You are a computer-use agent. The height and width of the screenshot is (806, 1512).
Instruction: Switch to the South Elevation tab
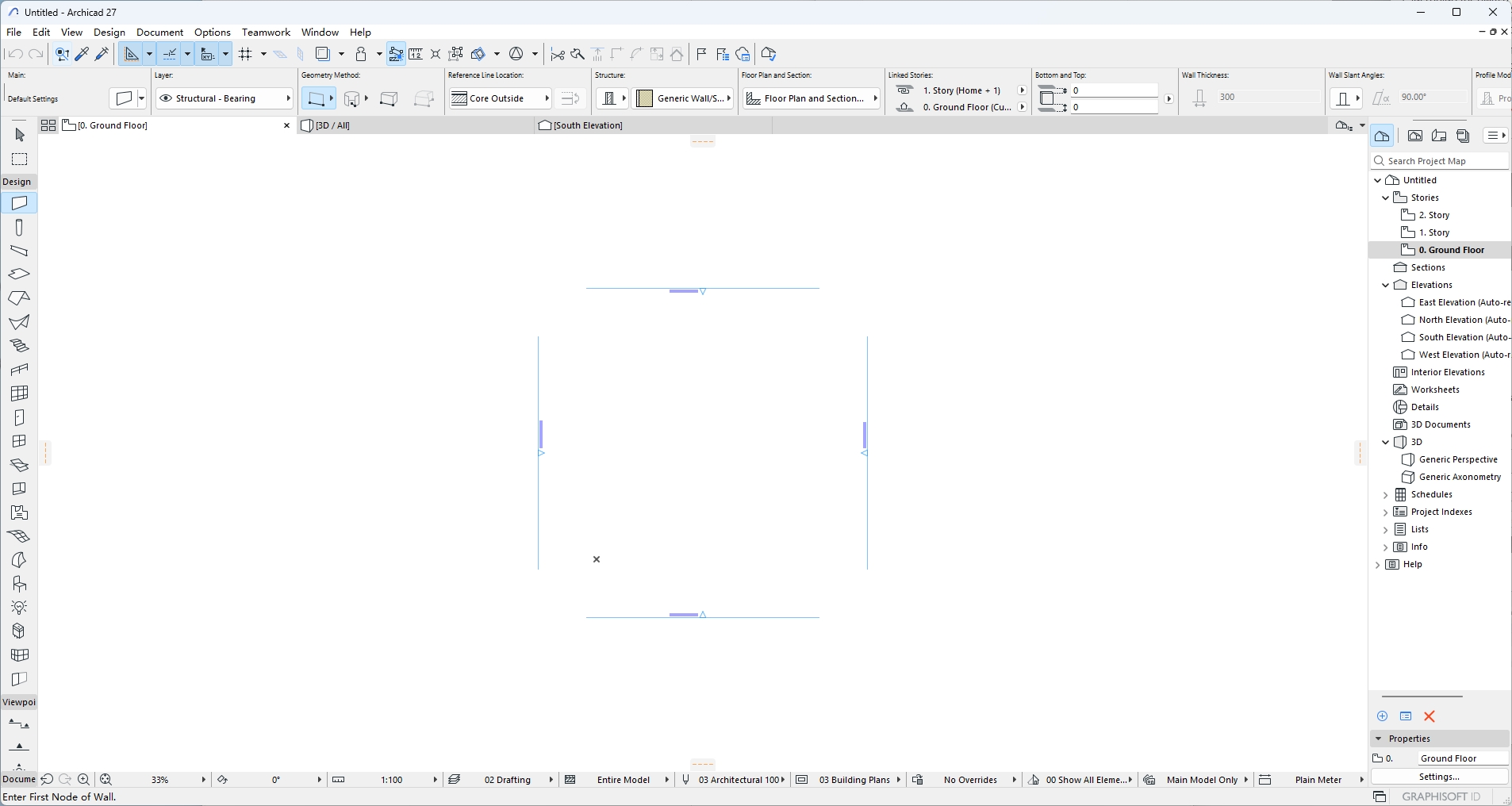[x=587, y=125]
